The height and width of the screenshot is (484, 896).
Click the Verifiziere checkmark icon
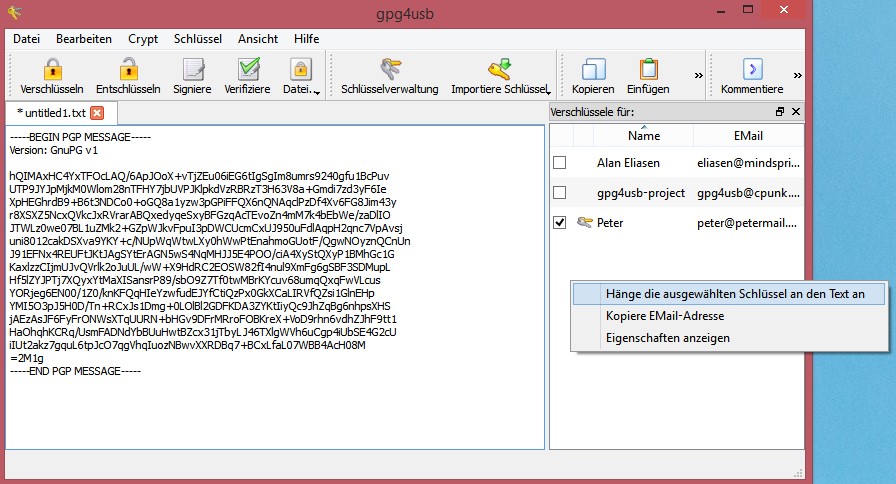(x=247, y=70)
